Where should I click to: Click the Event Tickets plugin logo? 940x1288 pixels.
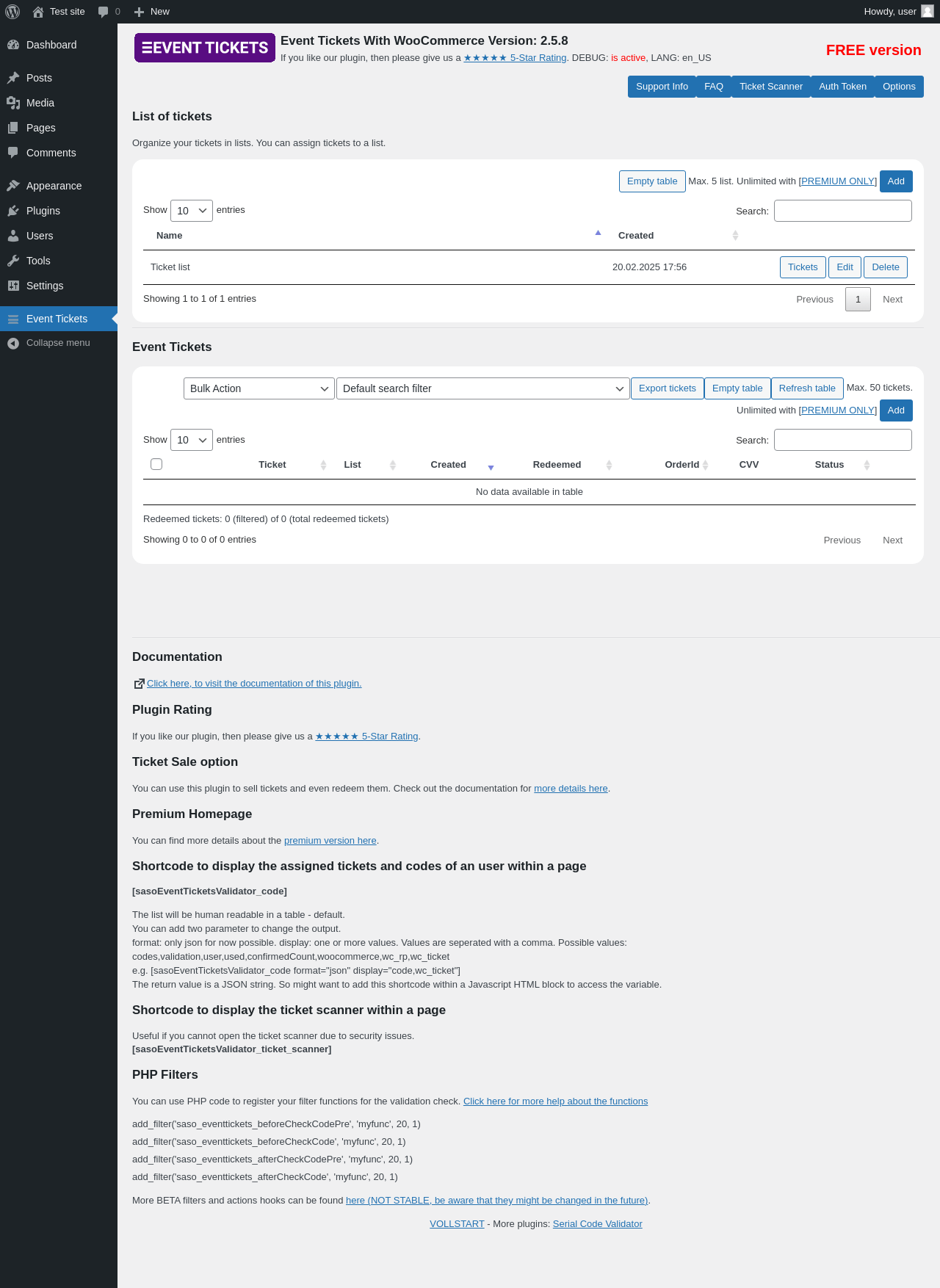(x=205, y=48)
